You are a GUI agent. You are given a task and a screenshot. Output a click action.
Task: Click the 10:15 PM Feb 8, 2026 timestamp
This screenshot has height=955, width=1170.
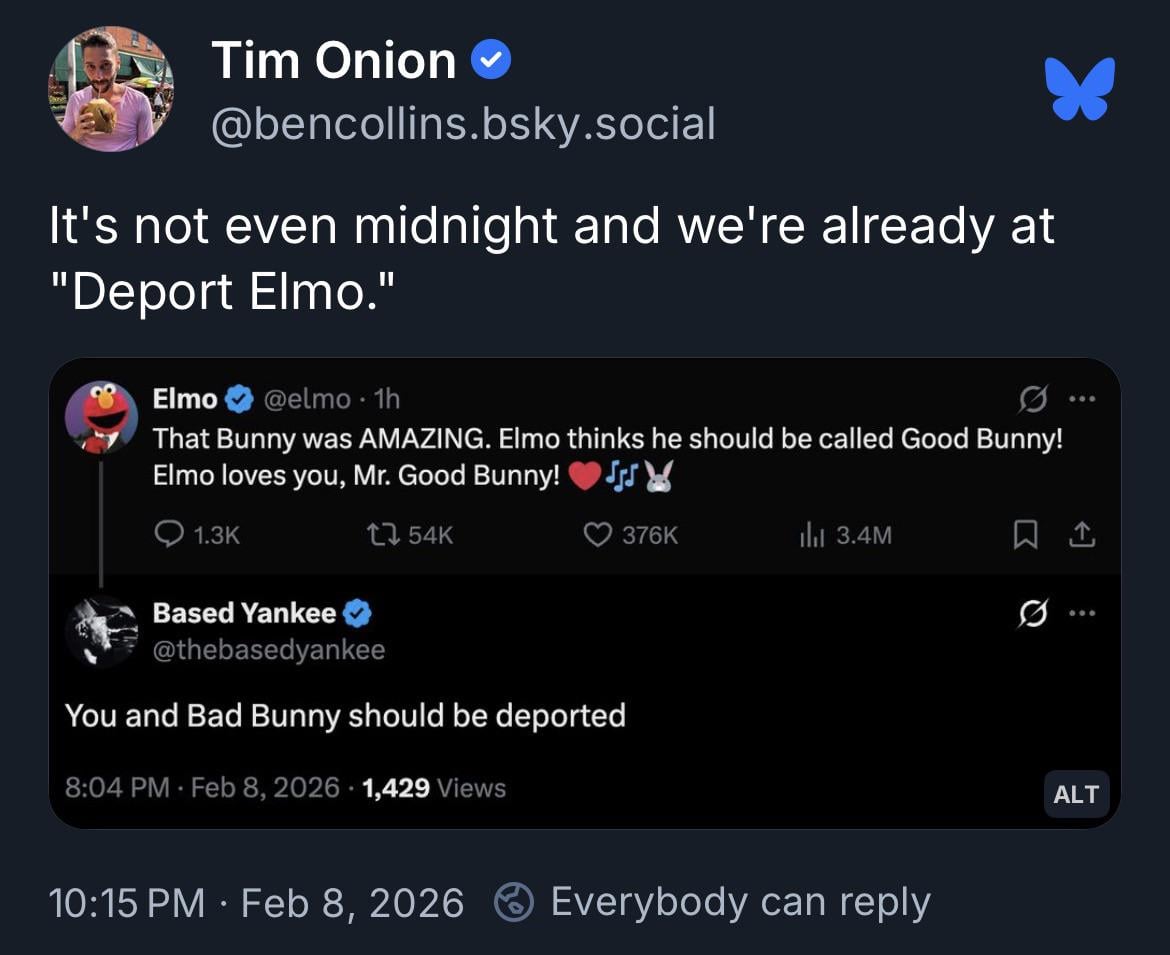(x=257, y=902)
